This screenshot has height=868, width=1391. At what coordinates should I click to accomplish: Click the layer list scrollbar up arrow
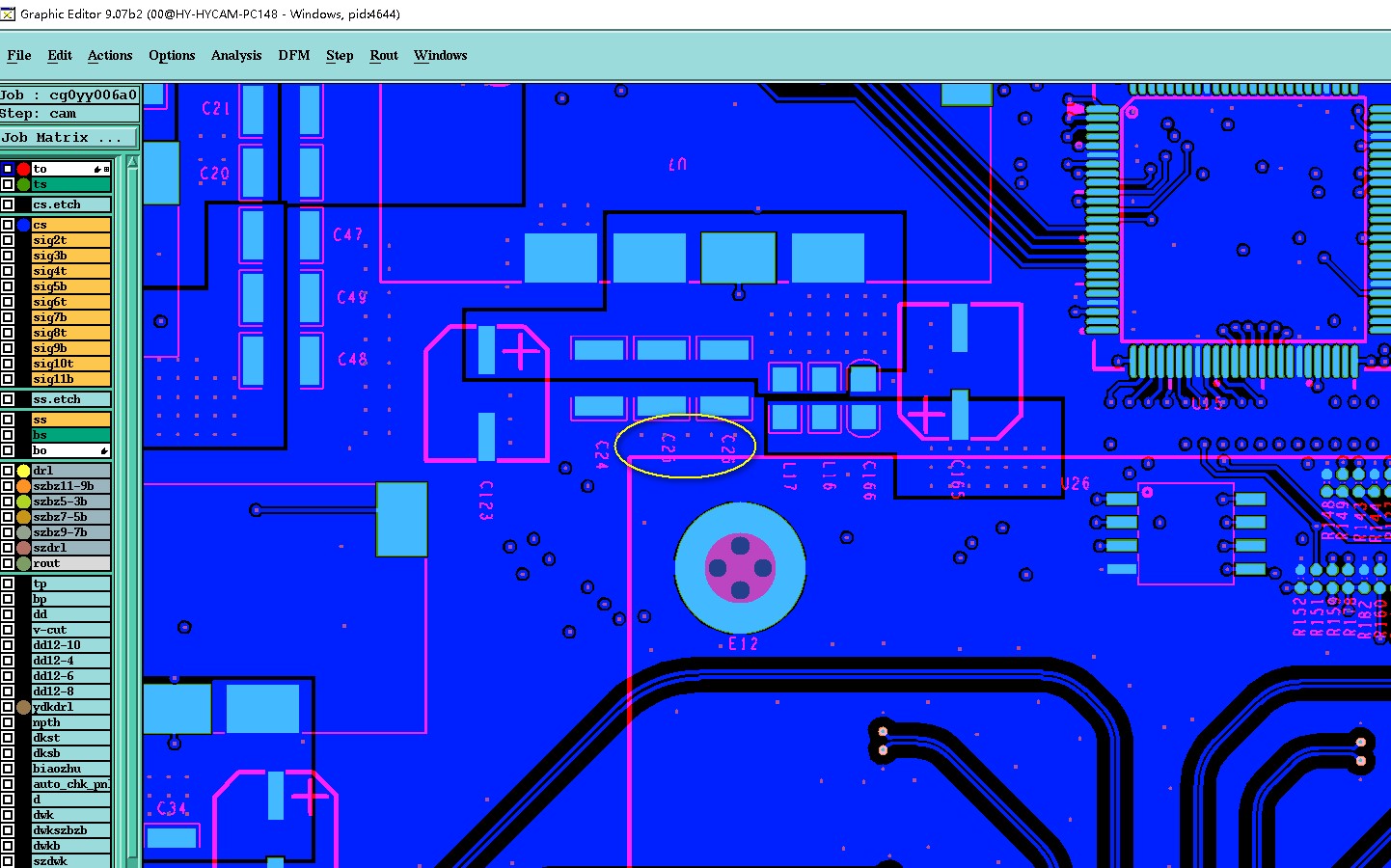point(132,163)
